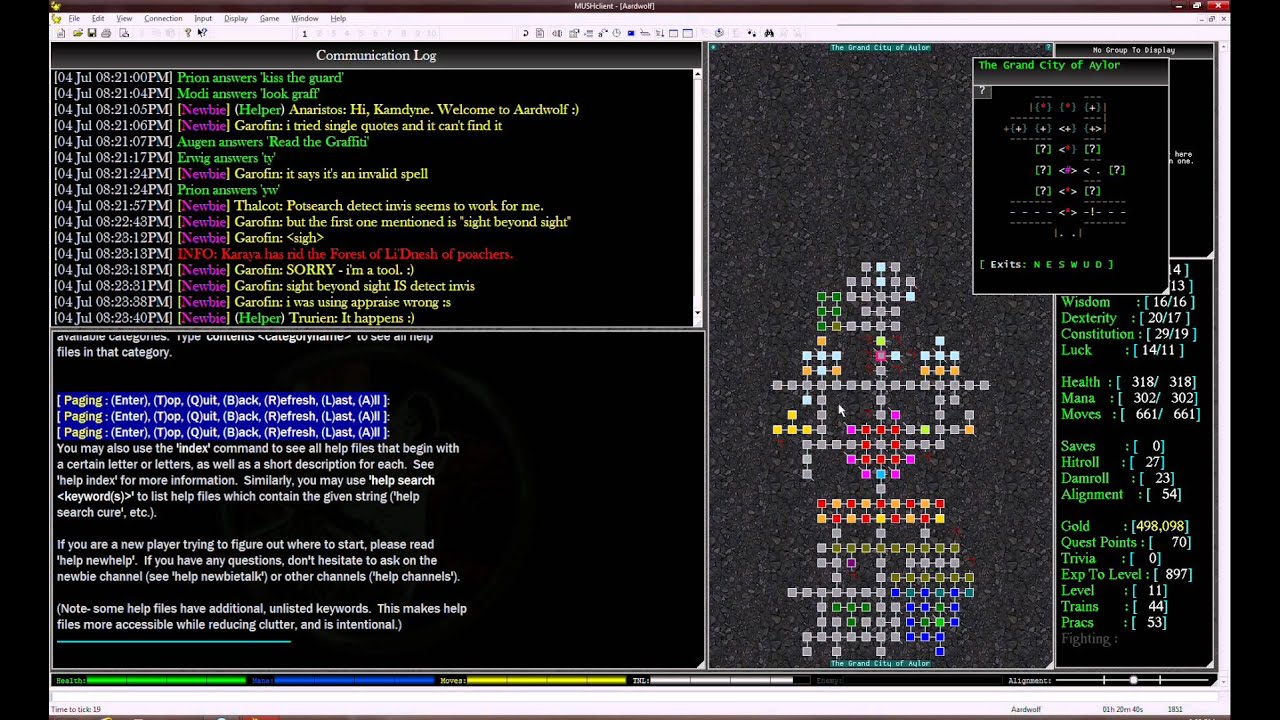Click the yellow Moves bar
1280x720 pixels.
click(x=547, y=681)
